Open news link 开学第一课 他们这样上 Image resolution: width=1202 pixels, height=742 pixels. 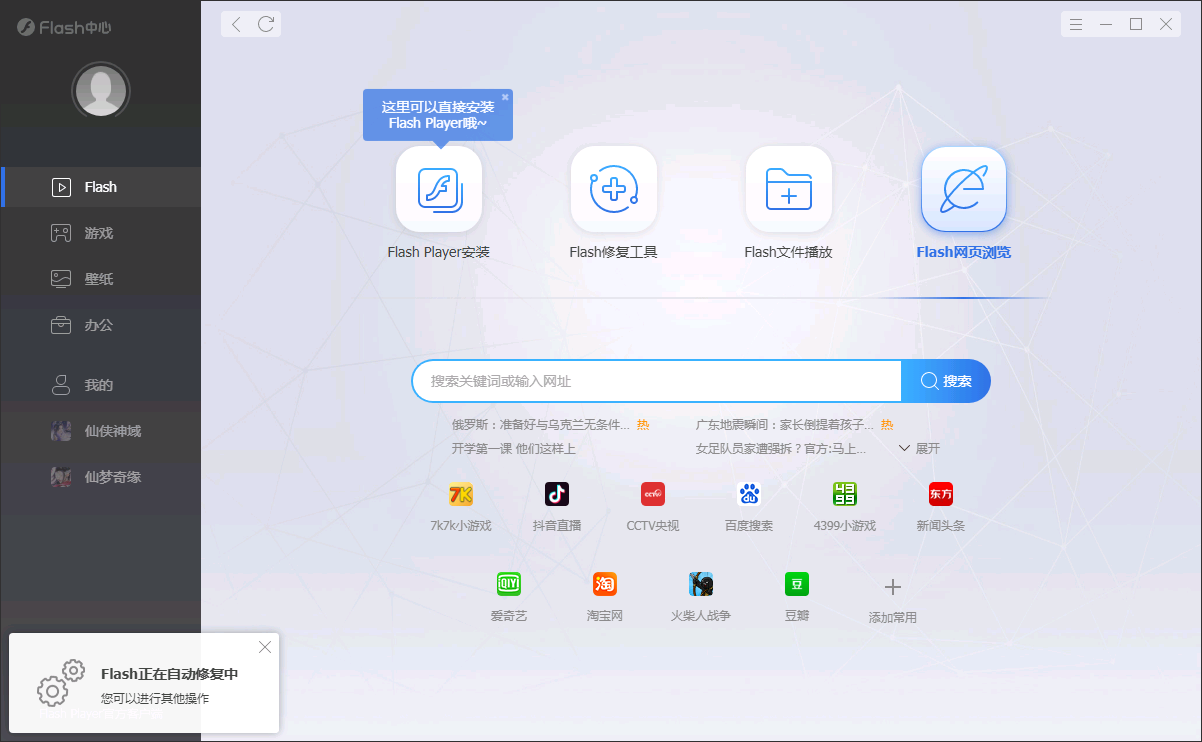(x=514, y=449)
